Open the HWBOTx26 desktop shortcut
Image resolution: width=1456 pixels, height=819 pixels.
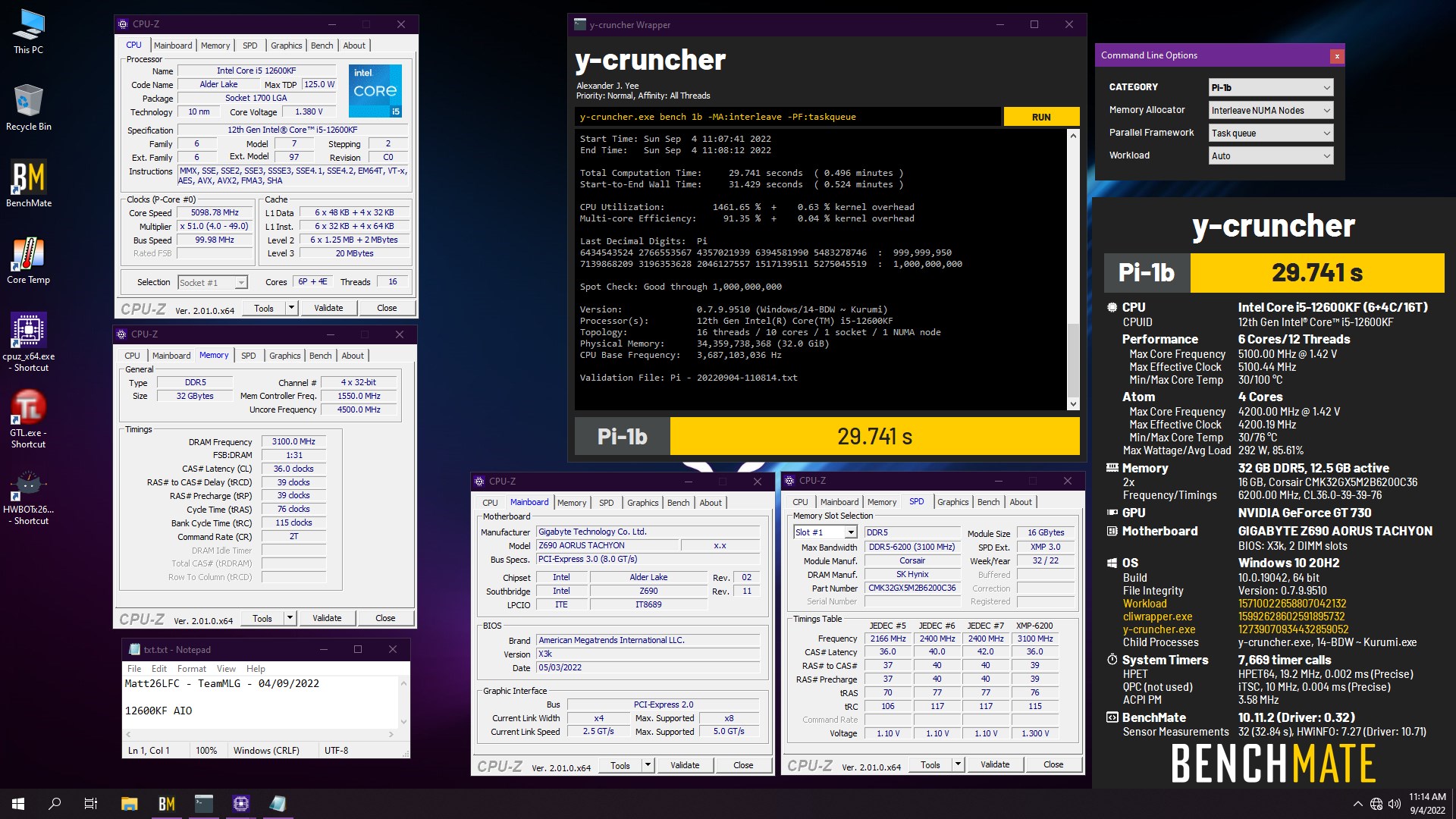29,496
